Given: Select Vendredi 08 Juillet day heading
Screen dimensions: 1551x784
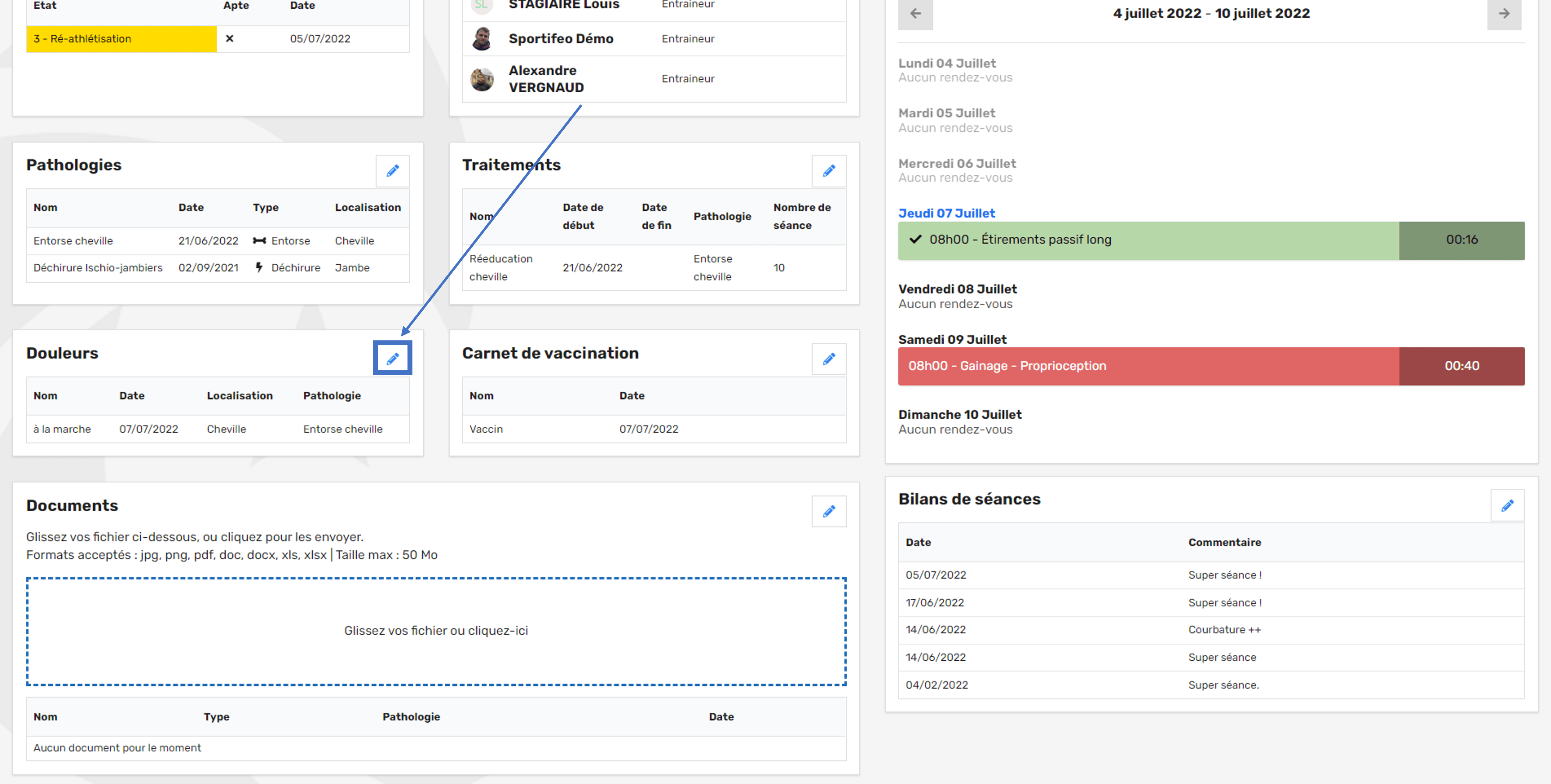Looking at the screenshot, I should (x=957, y=289).
